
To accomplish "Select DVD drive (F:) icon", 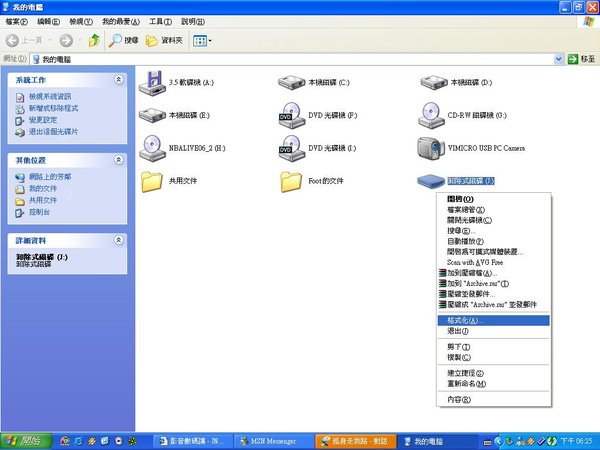I will tap(292, 115).
